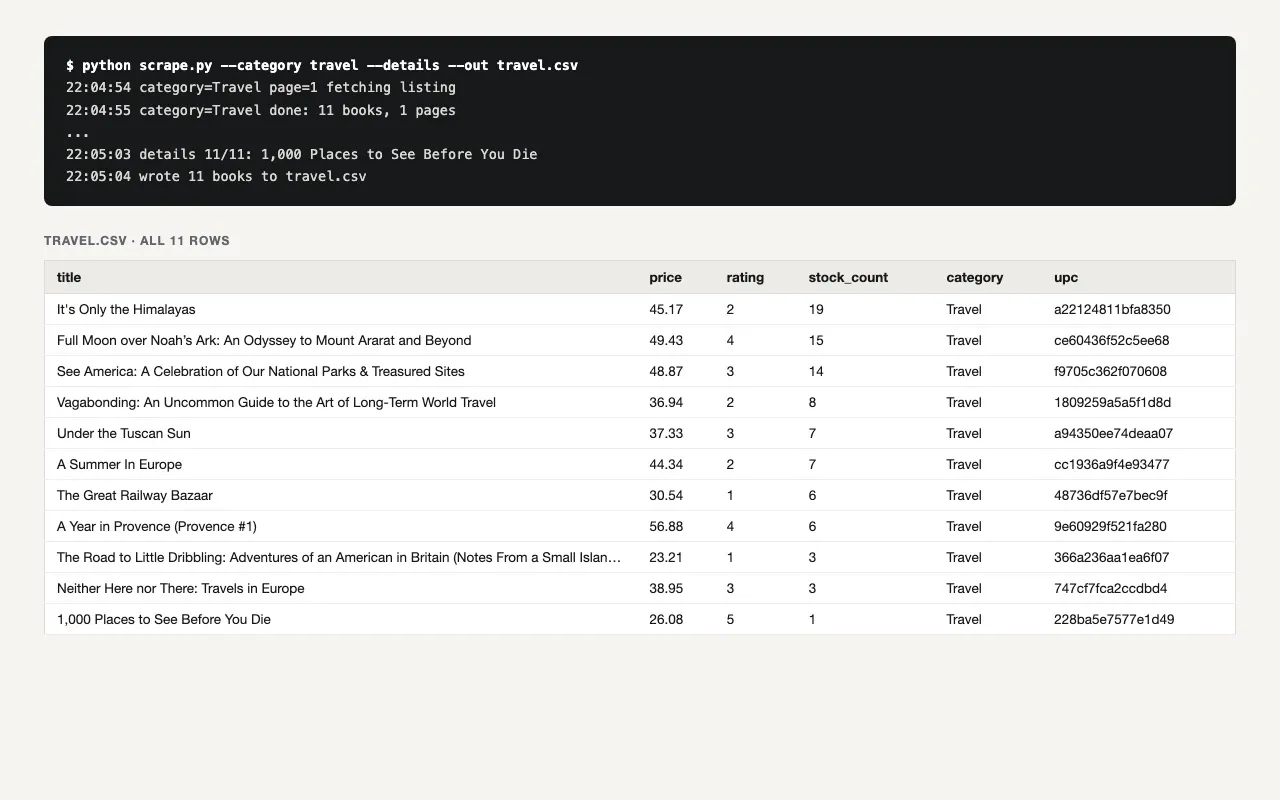This screenshot has height=800, width=1280.
Task: Click the upc 9e60929f521fa280
Action: tap(1110, 526)
